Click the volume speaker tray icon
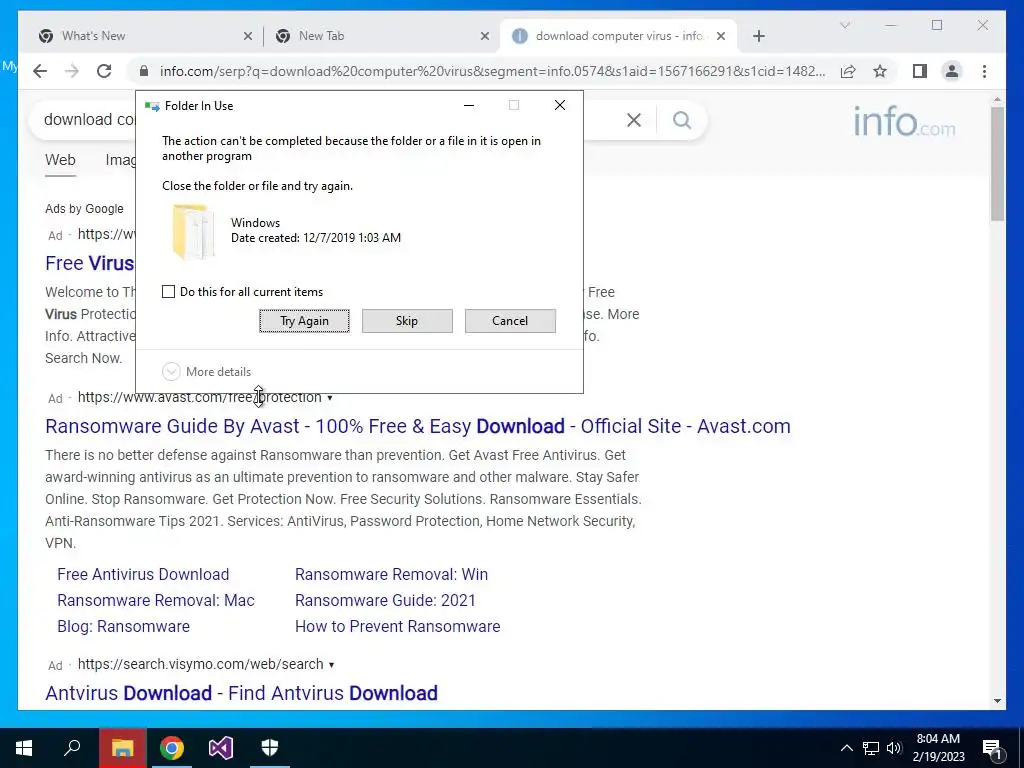The image size is (1024, 768). [894, 748]
